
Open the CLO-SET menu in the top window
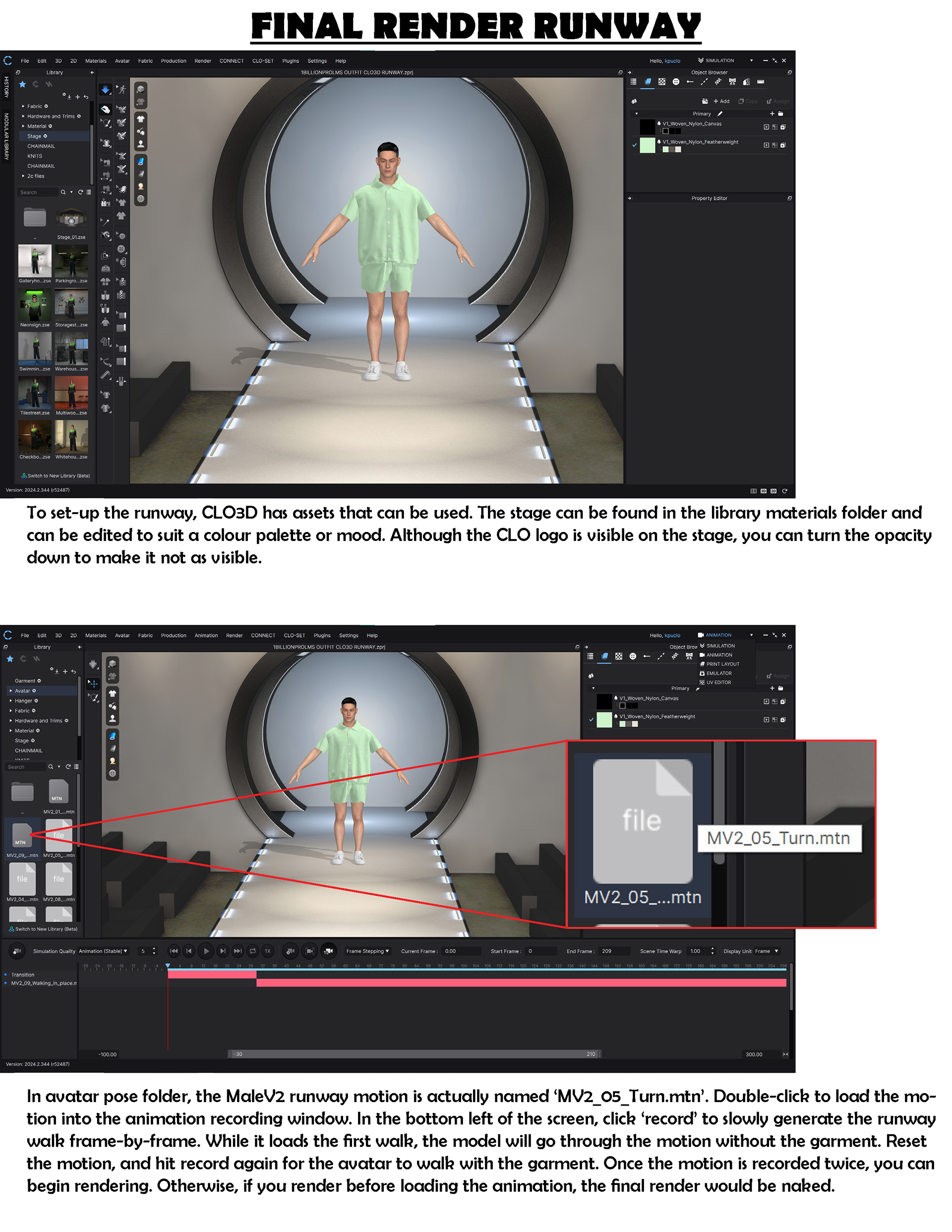263,61
